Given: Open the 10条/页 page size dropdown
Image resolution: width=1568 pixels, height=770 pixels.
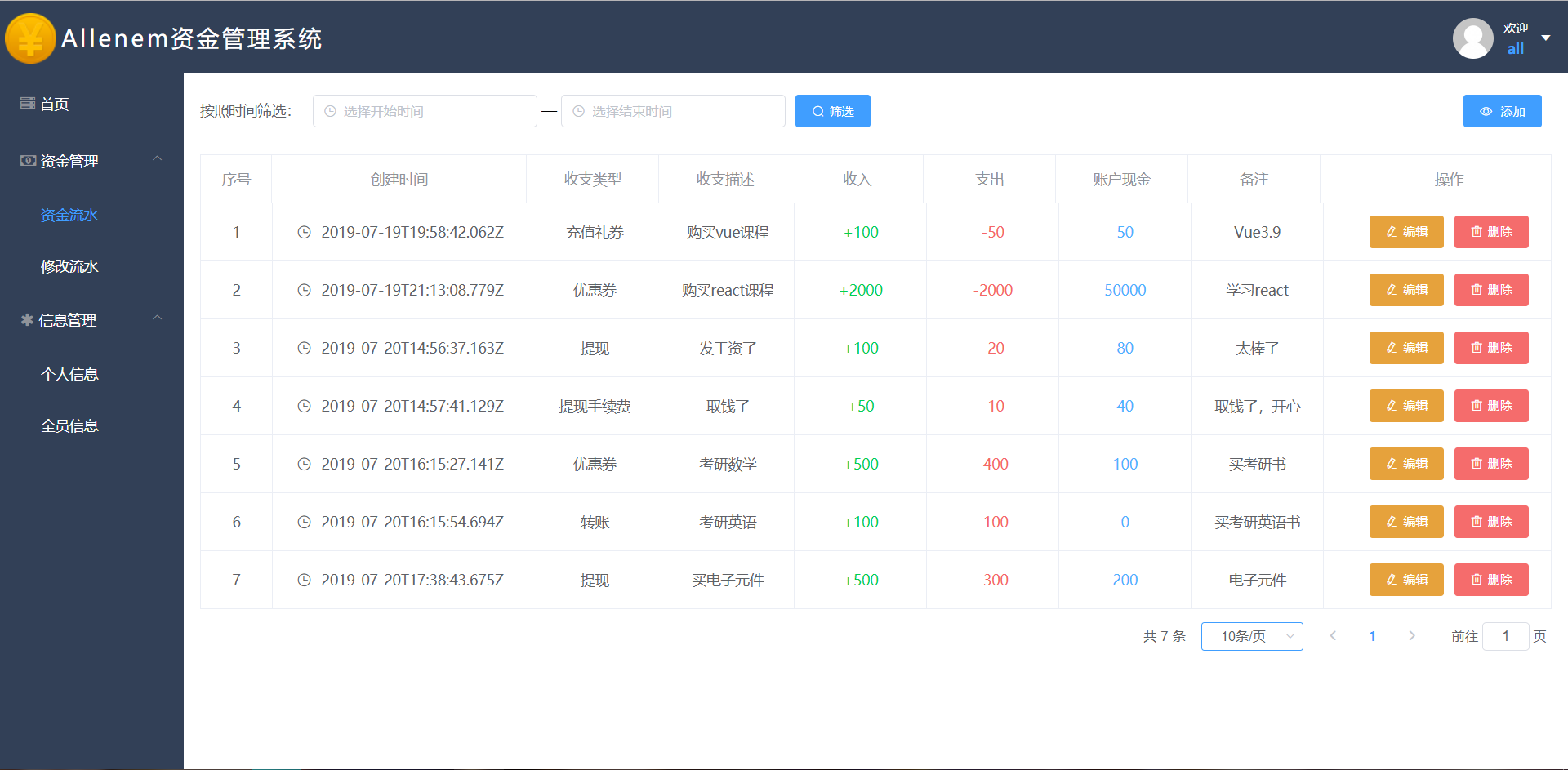Looking at the screenshot, I should click(1251, 636).
